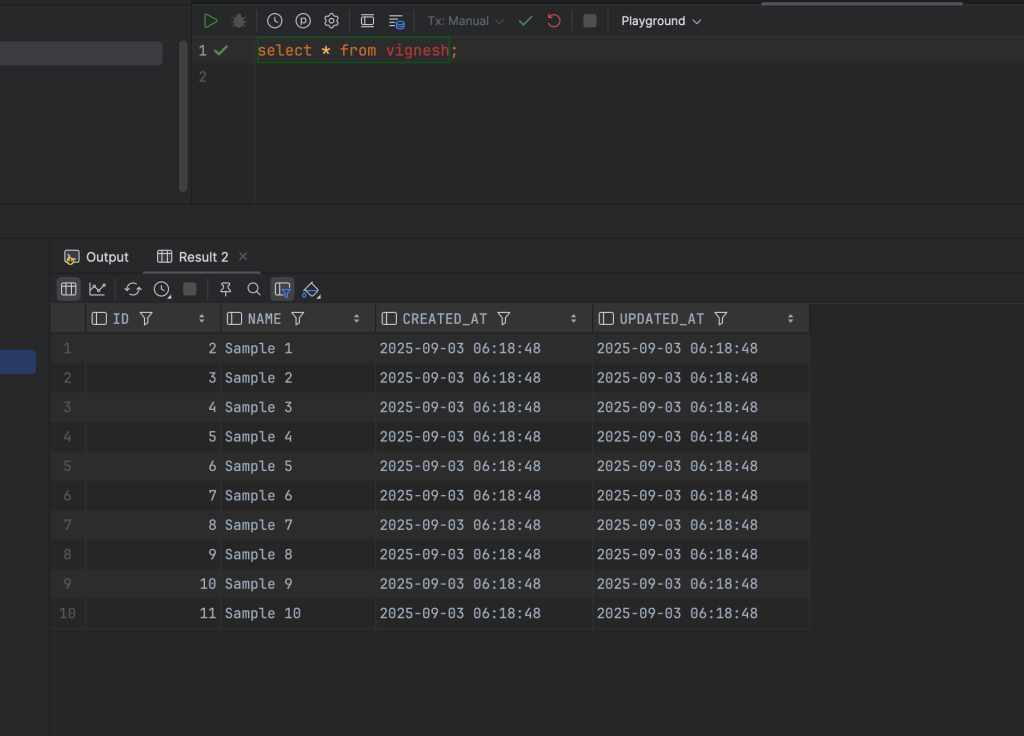Open the search icon in results toolbar

click(x=254, y=289)
